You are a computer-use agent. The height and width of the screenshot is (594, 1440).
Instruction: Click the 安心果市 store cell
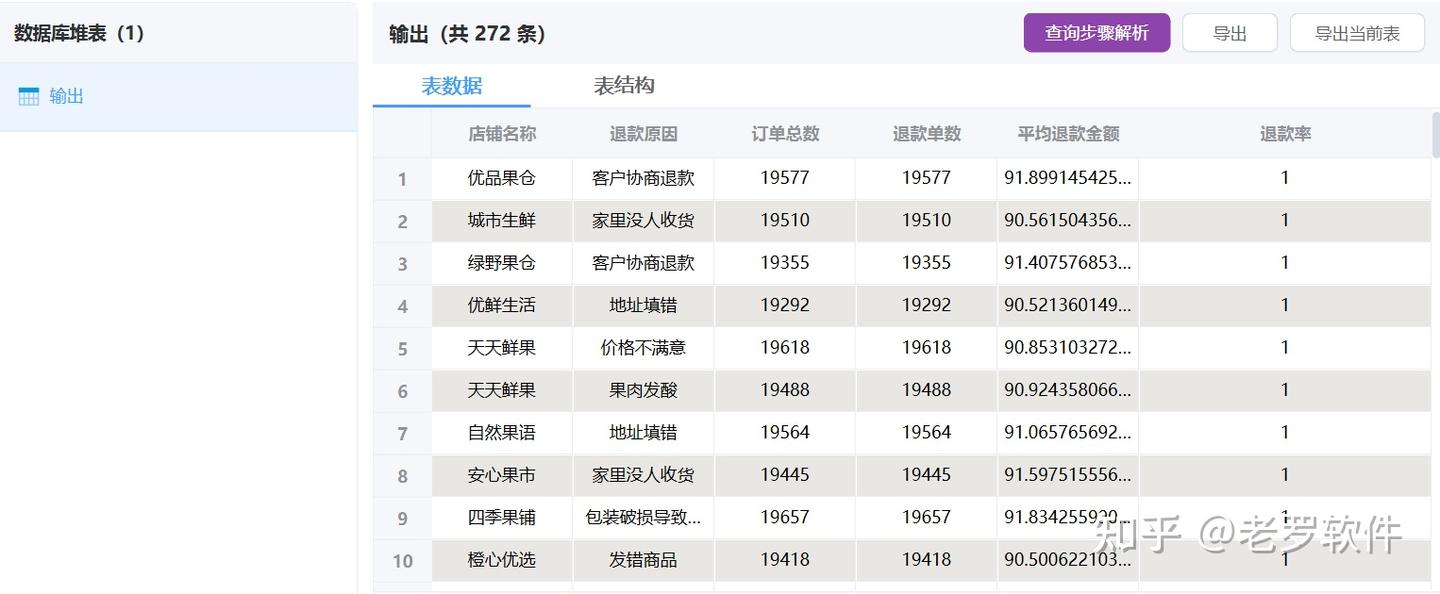(x=502, y=475)
